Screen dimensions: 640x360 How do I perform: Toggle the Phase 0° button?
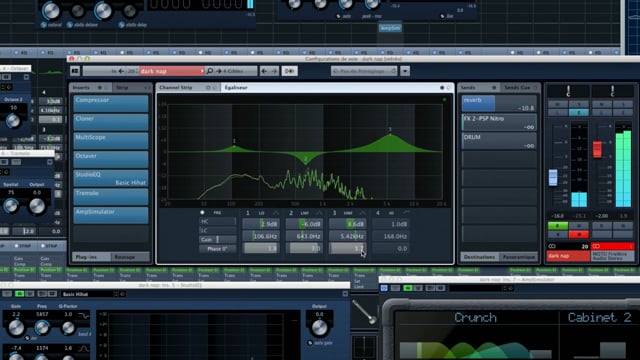(x=218, y=249)
